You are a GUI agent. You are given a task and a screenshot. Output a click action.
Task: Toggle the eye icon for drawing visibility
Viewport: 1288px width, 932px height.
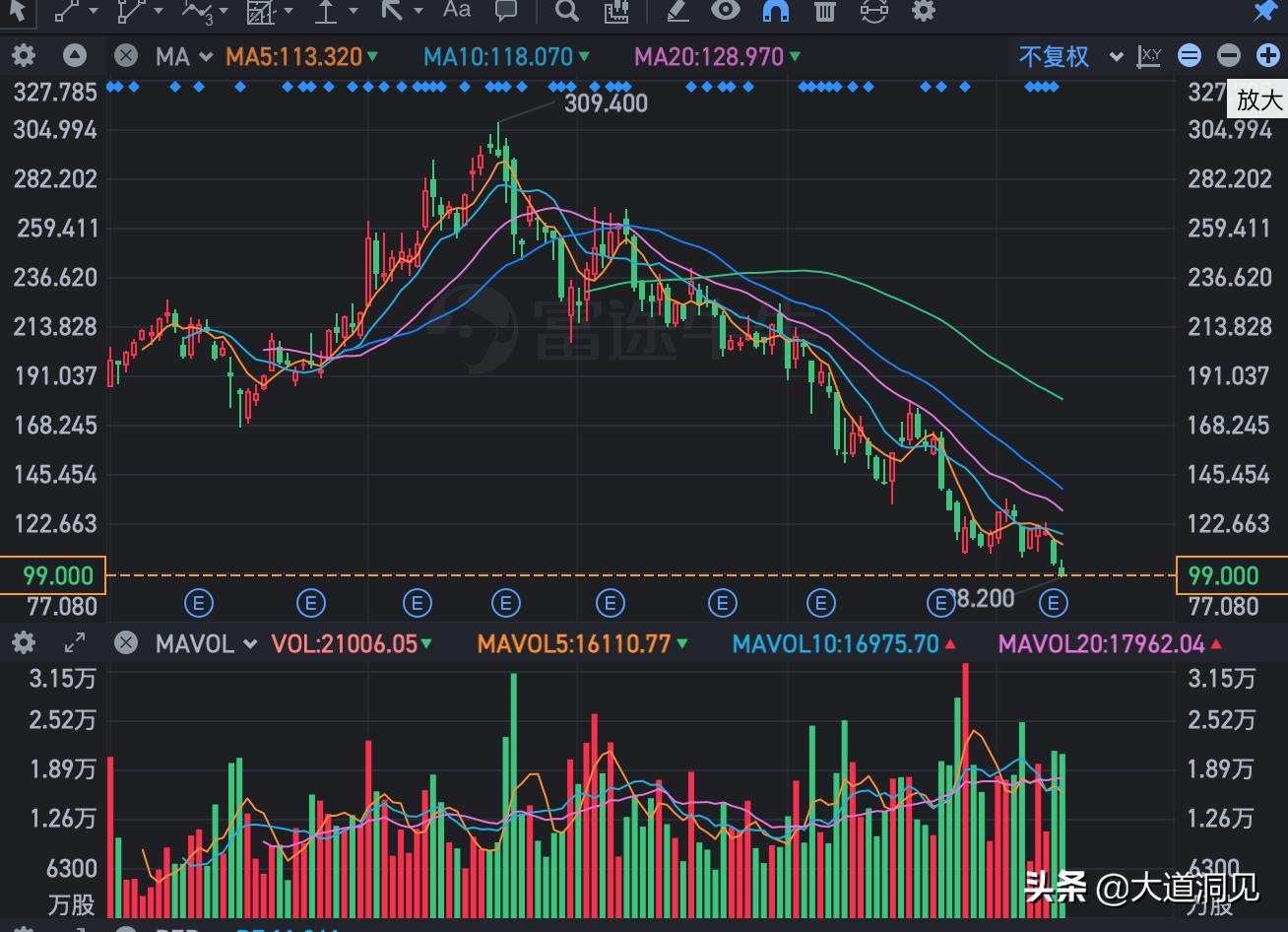(726, 11)
